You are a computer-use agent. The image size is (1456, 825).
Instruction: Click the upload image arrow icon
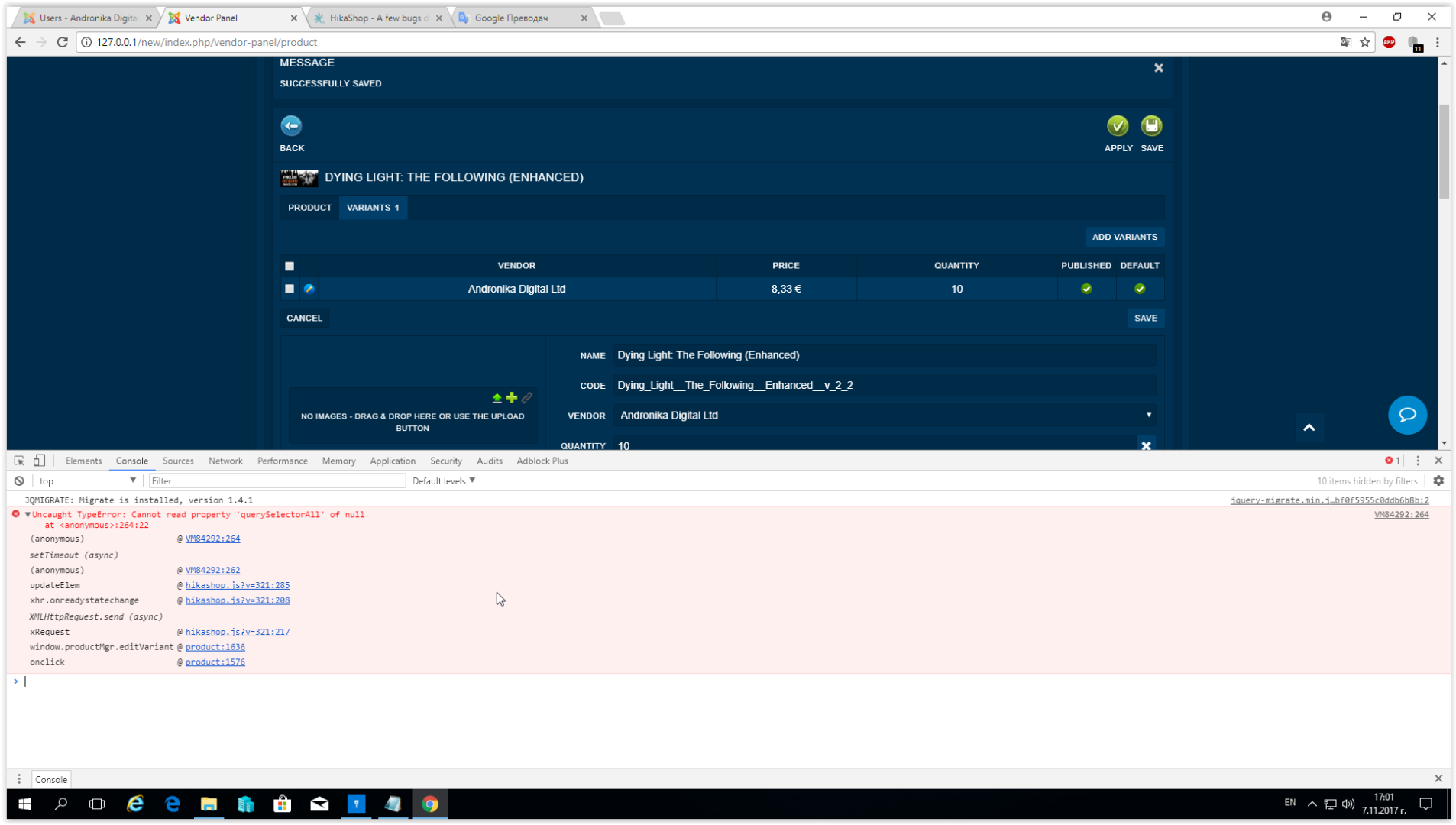pos(497,398)
